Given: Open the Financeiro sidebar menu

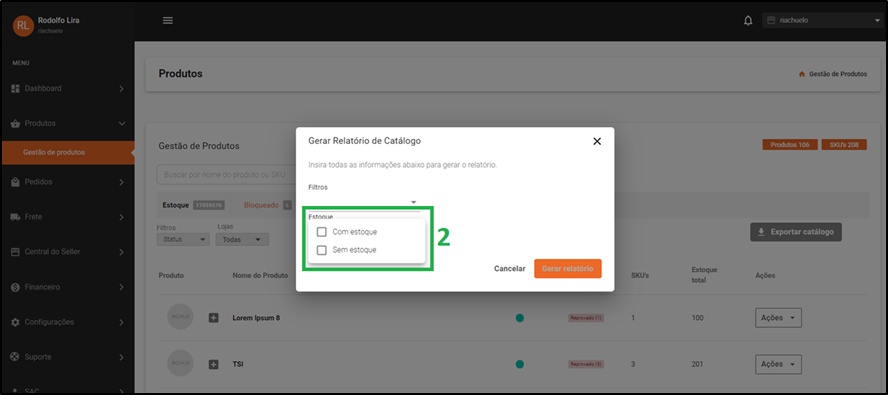Looking at the screenshot, I should point(67,287).
